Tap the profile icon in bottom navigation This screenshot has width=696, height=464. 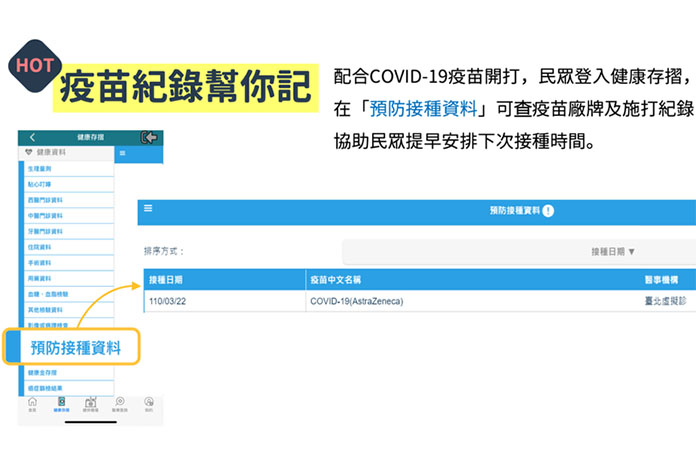click(148, 404)
